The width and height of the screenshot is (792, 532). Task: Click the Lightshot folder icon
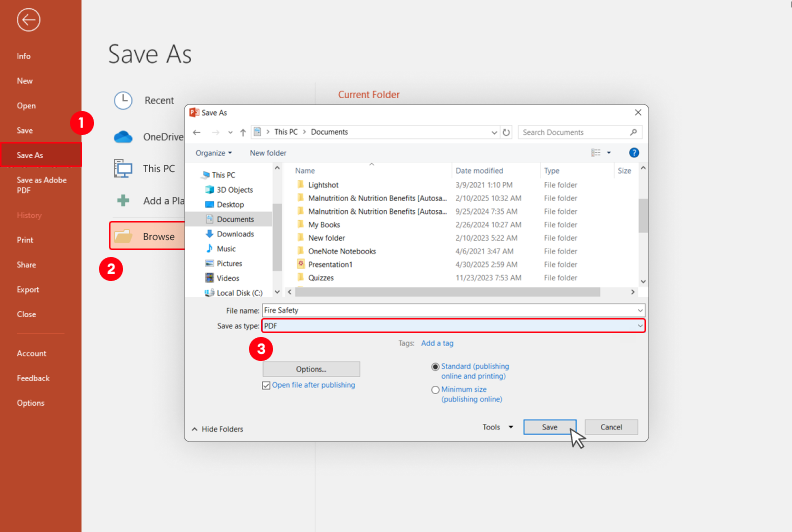[301, 184]
